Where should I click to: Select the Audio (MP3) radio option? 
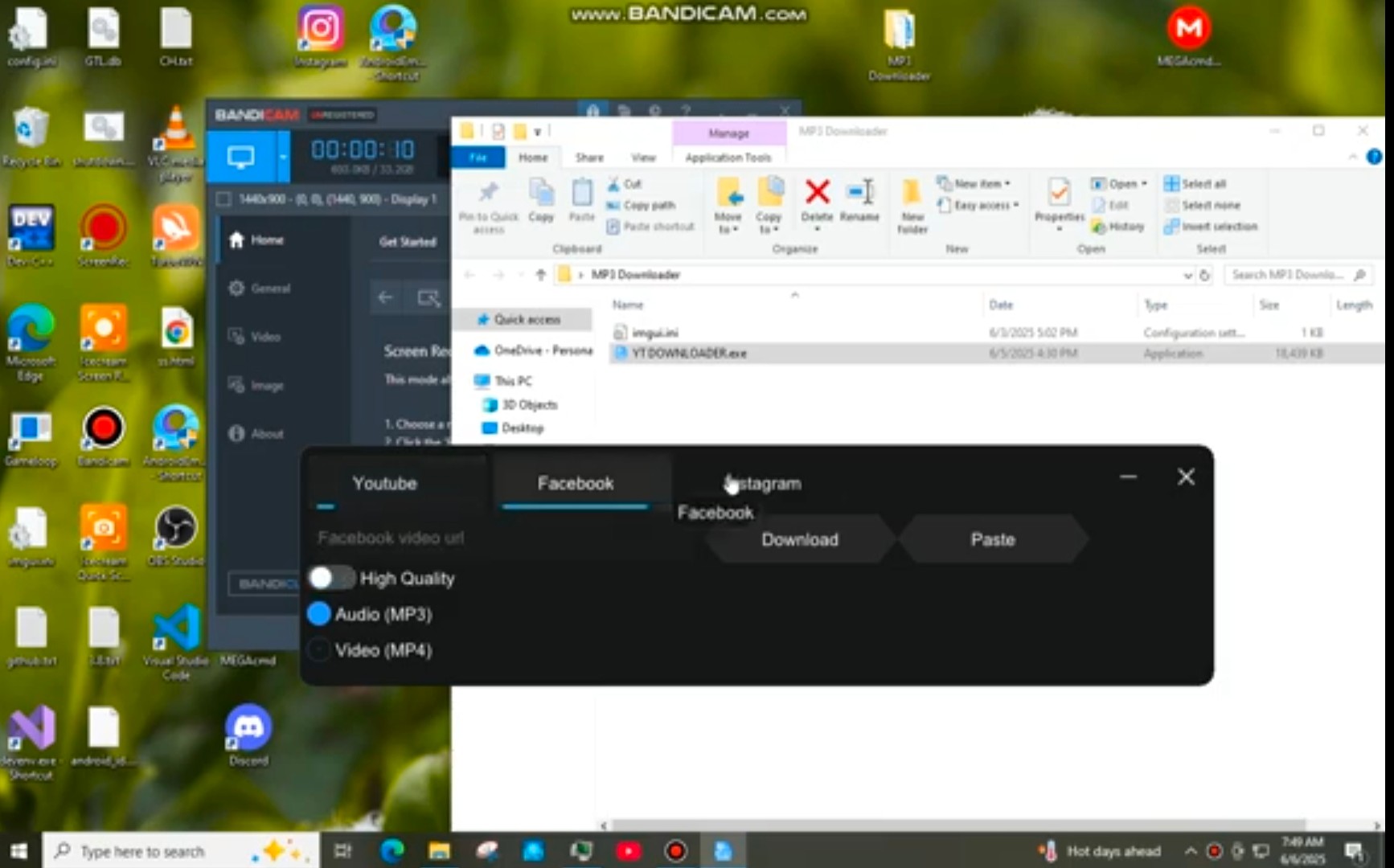[319, 614]
